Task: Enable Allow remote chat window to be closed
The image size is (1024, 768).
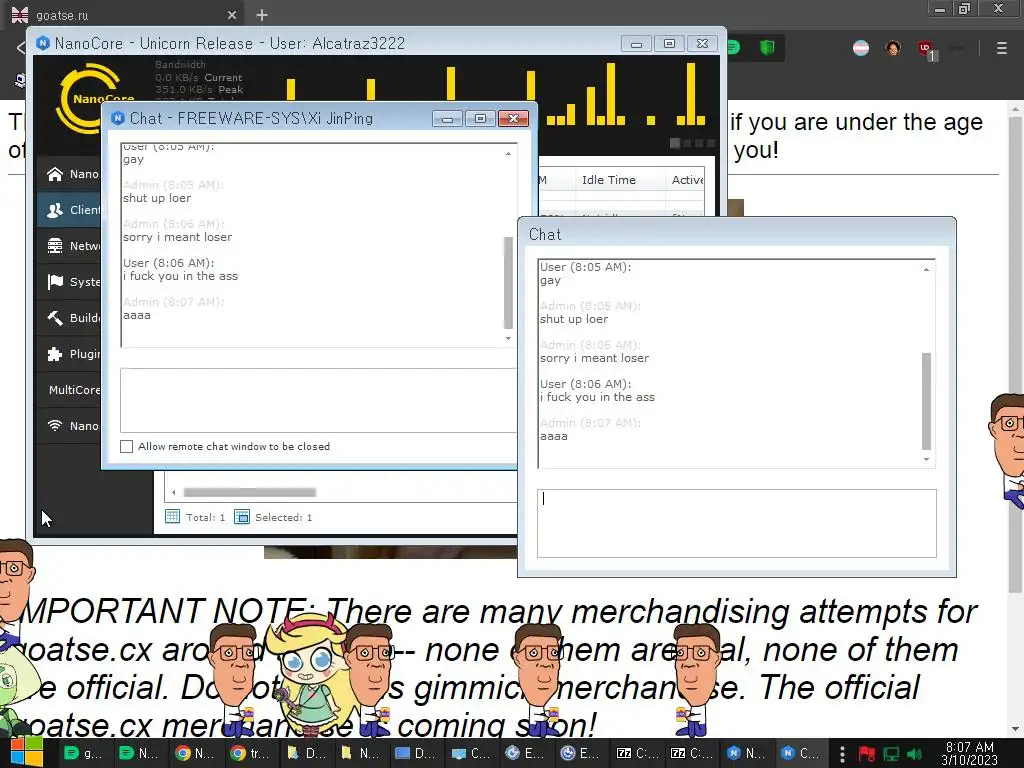Action: tap(127, 447)
